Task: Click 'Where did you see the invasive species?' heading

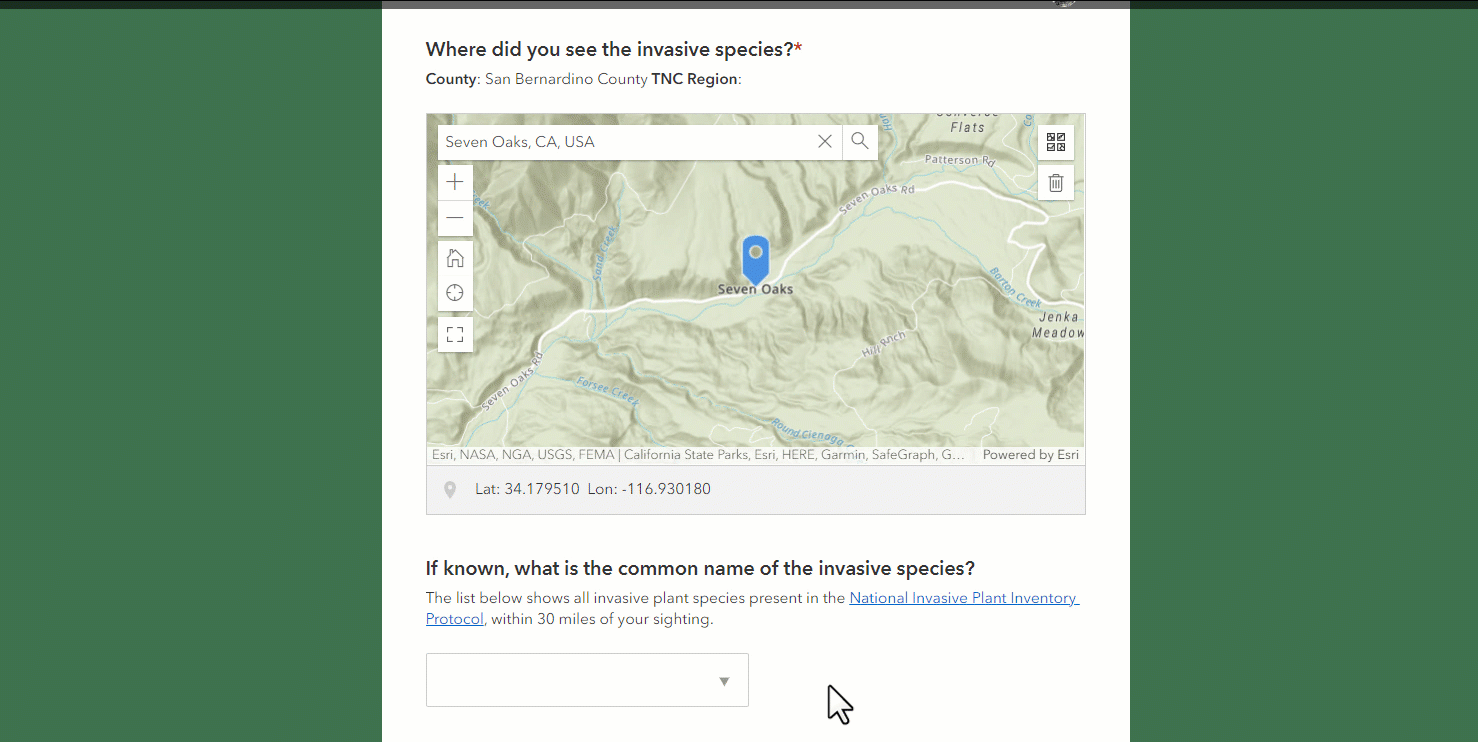Action: [x=614, y=49]
